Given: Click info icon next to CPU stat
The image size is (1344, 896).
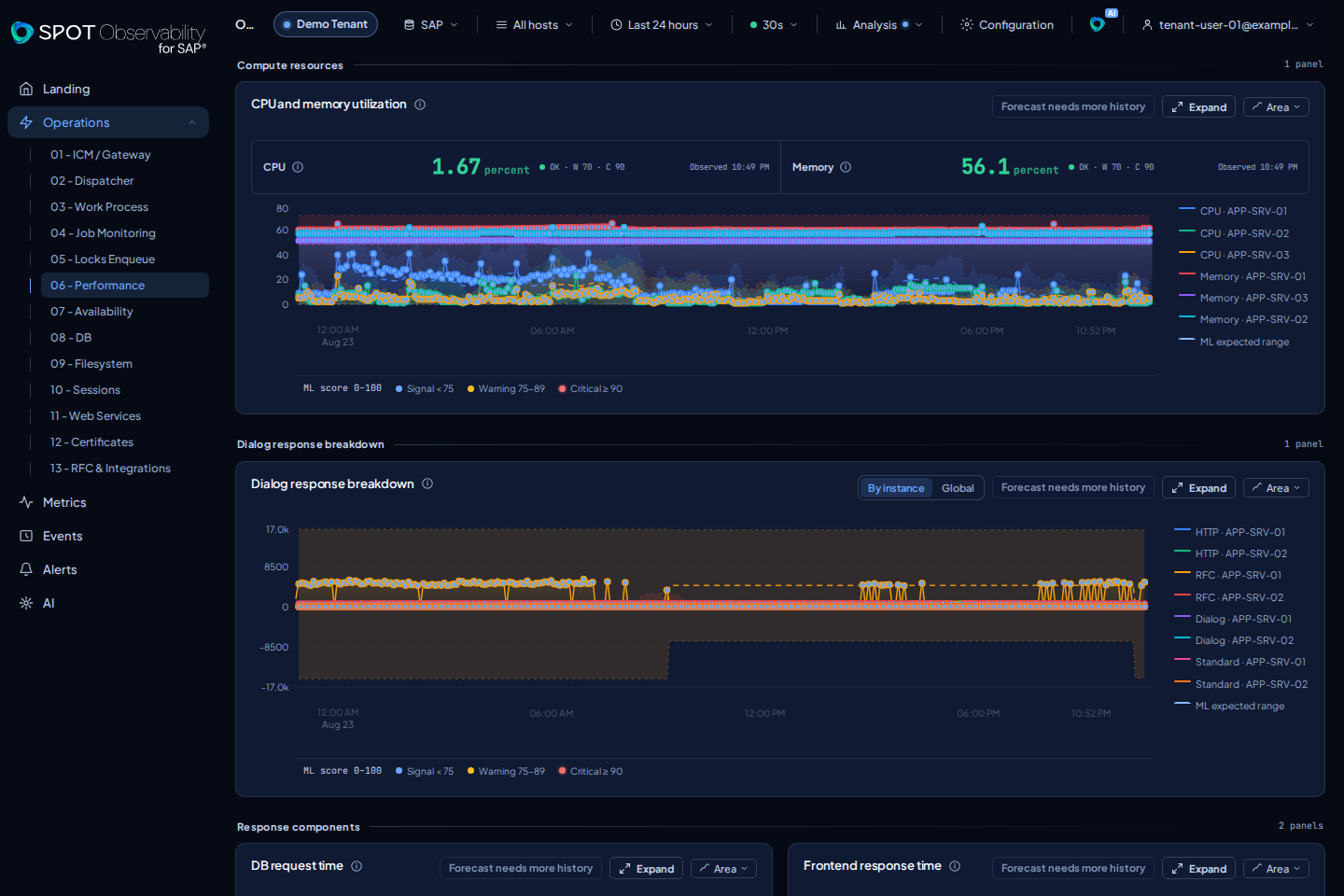Looking at the screenshot, I should click(x=298, y=167).
